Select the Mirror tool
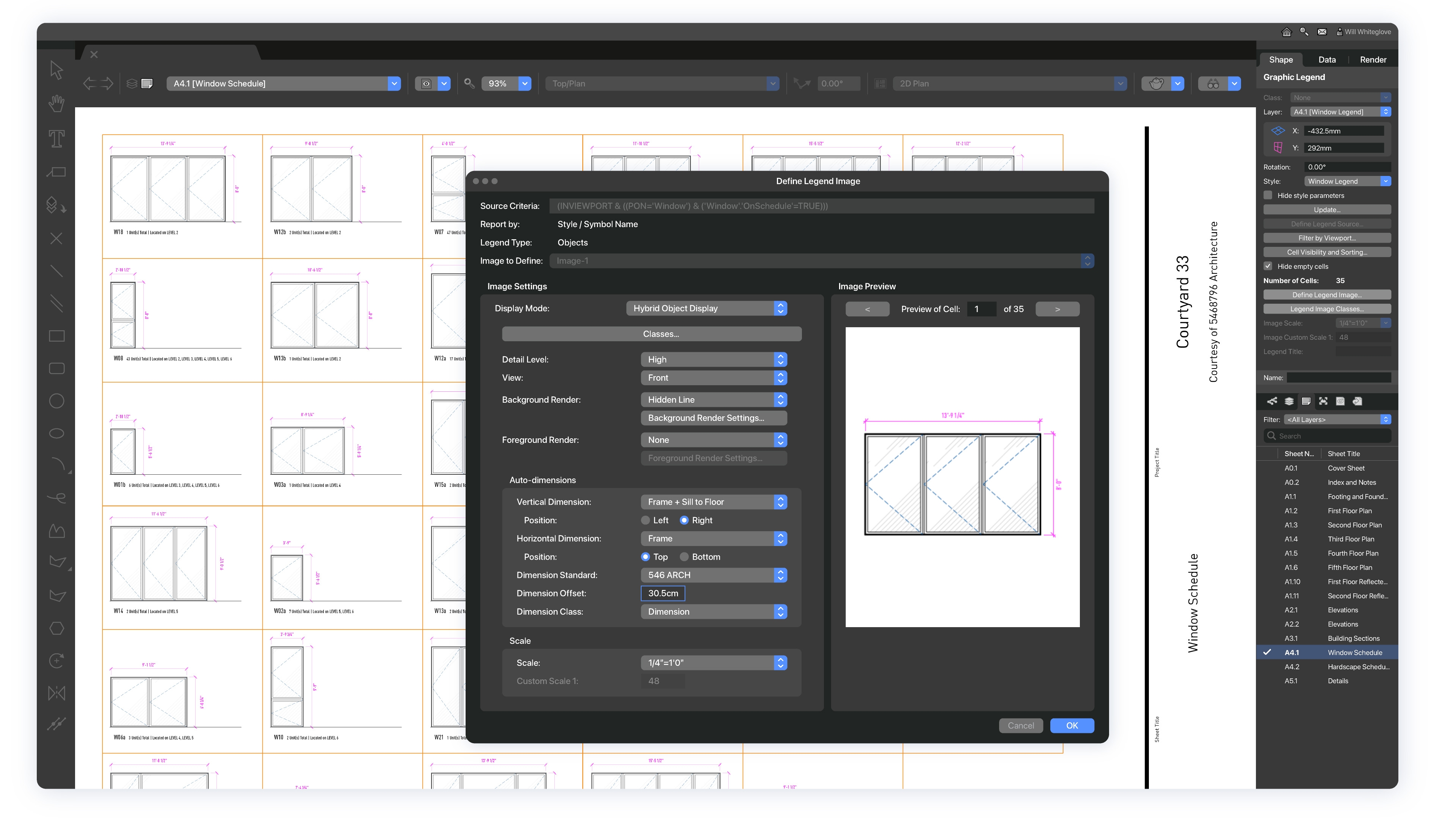1456x819 pixels. click(56, 693)
